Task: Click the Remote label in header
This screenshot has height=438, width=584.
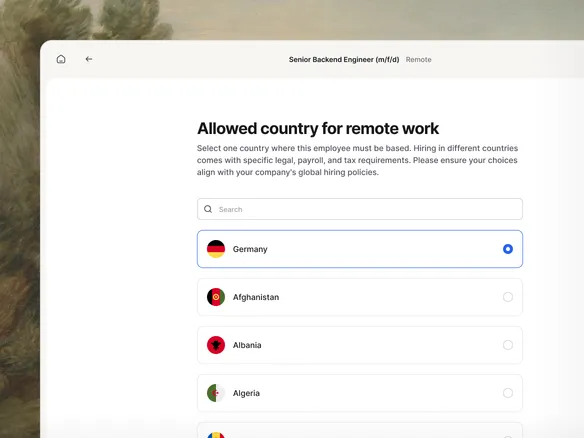Action: tap(419, 60)
